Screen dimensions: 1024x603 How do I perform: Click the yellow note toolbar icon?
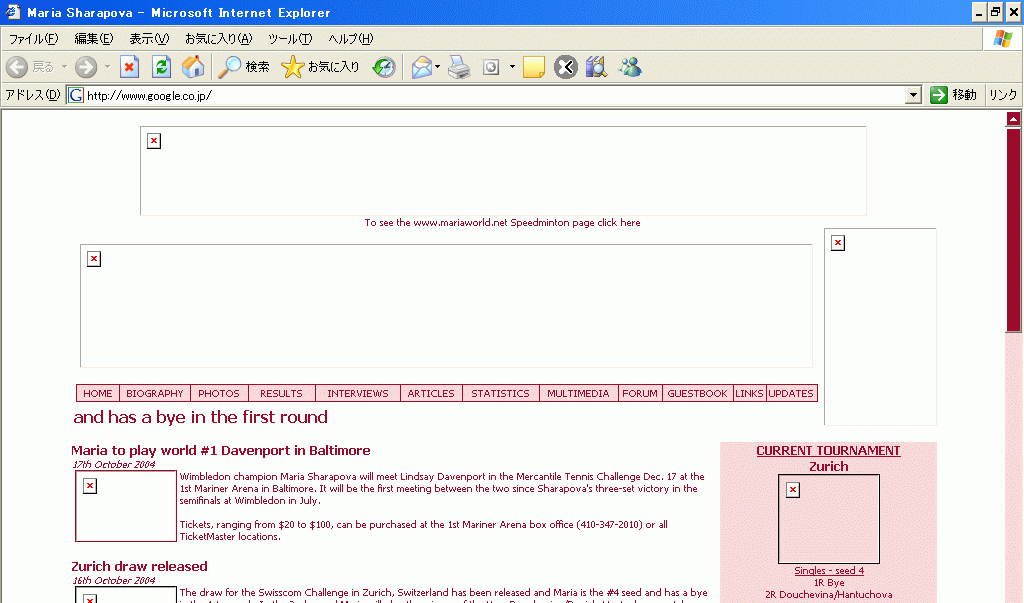coord(534,67)
